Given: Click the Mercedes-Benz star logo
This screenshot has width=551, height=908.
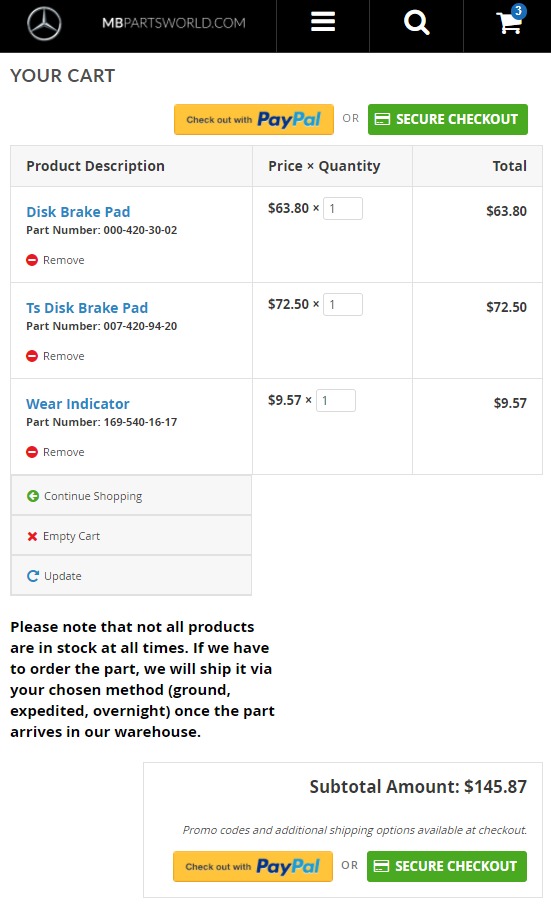Looking at the screenshot, I should [44, 24].
